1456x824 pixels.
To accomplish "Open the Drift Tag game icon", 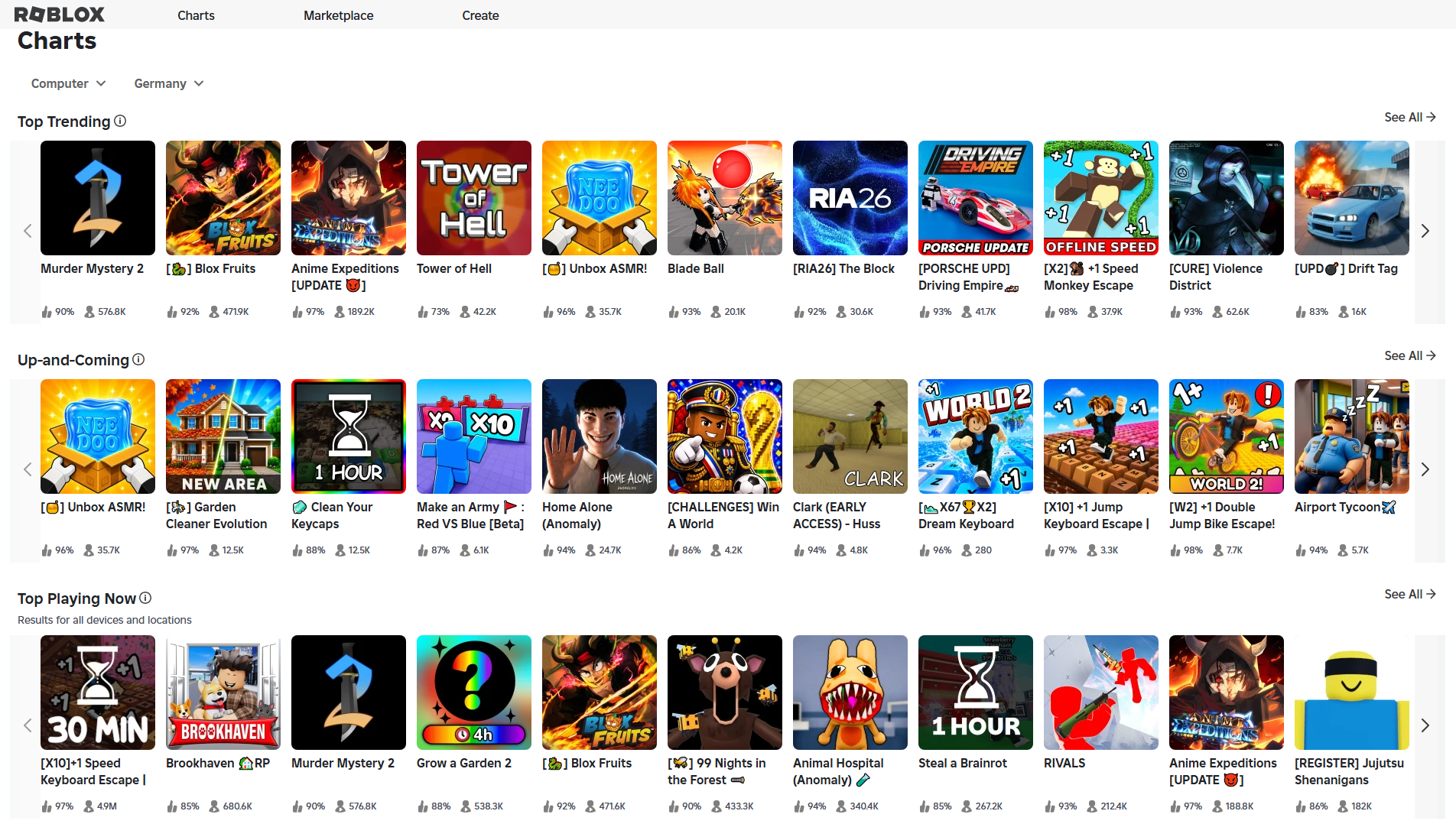I will coord(1352,198).
